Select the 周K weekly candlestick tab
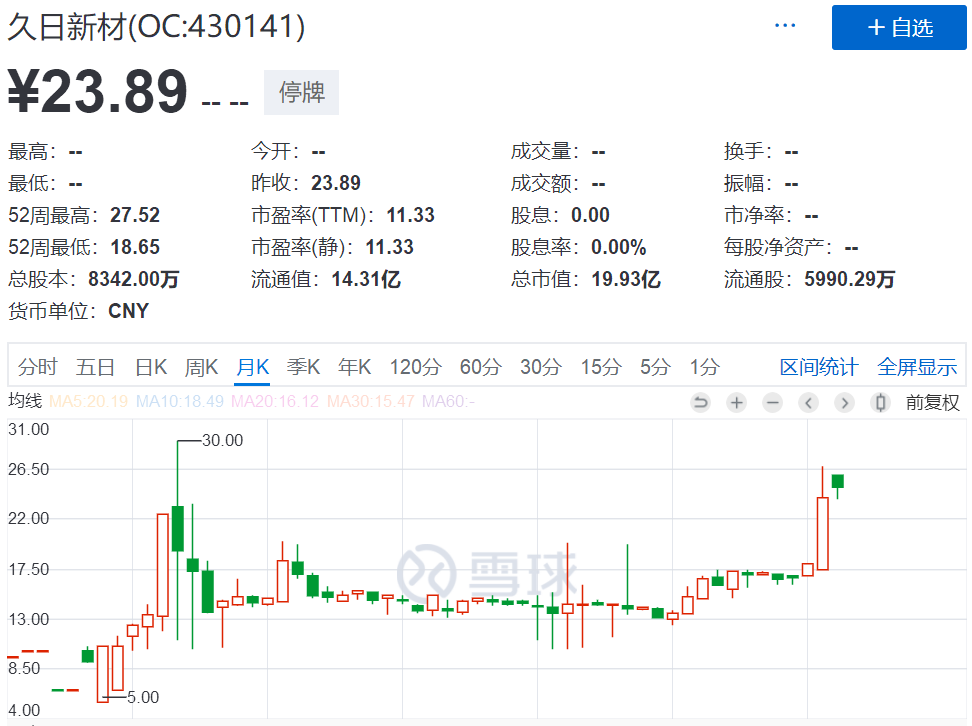The image size is (972, 726). pos(201,367)
